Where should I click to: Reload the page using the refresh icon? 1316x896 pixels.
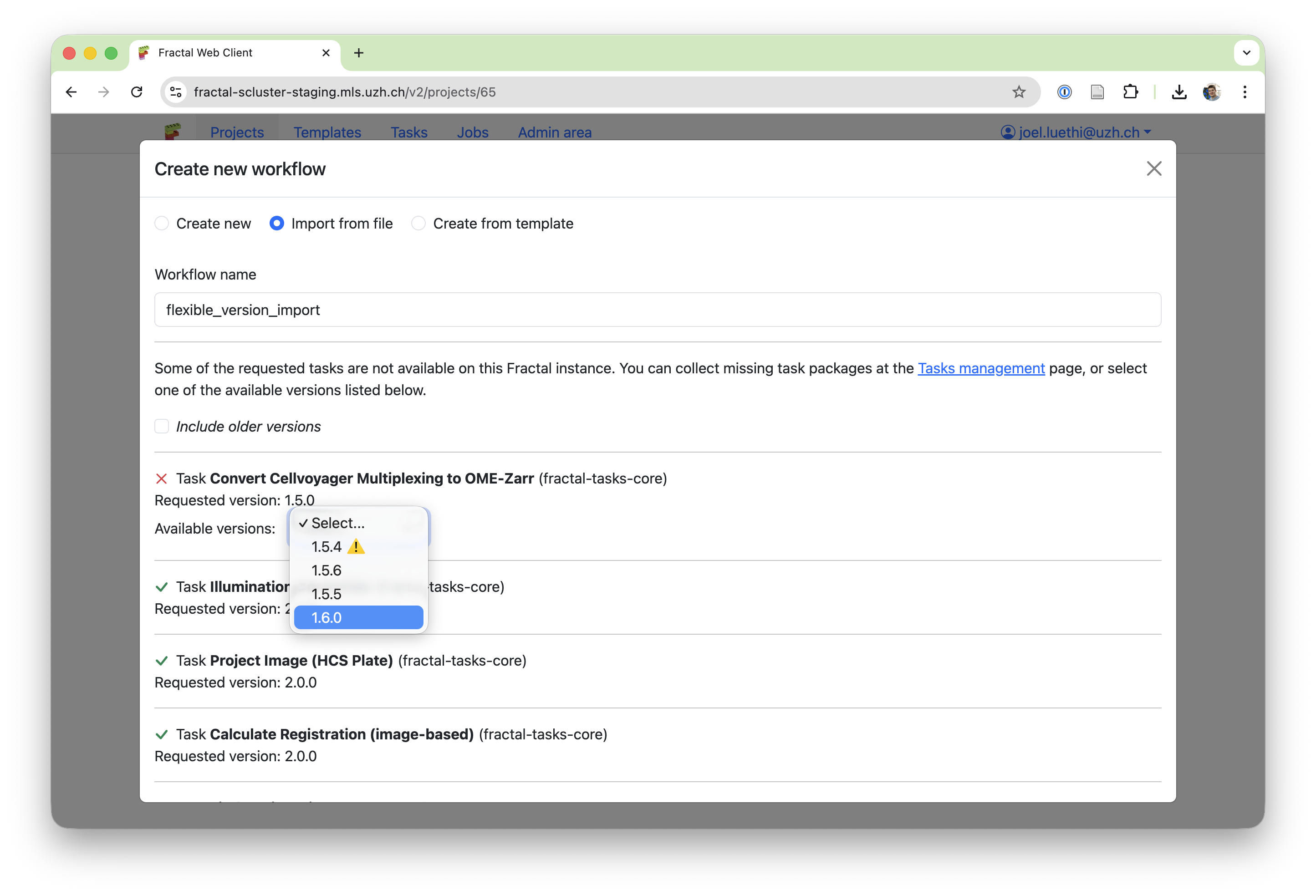pyautogui.click(x=137, y=92)
